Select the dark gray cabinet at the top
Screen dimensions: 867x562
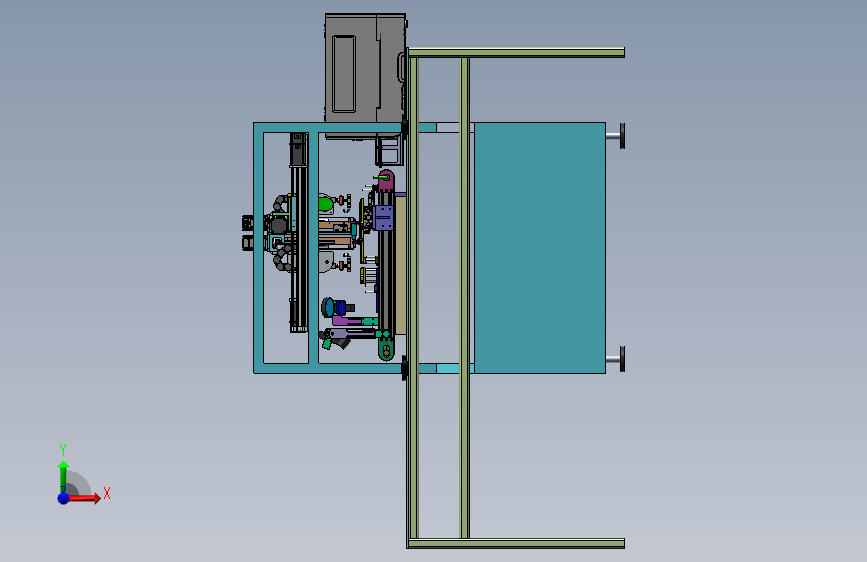[365, 69]
